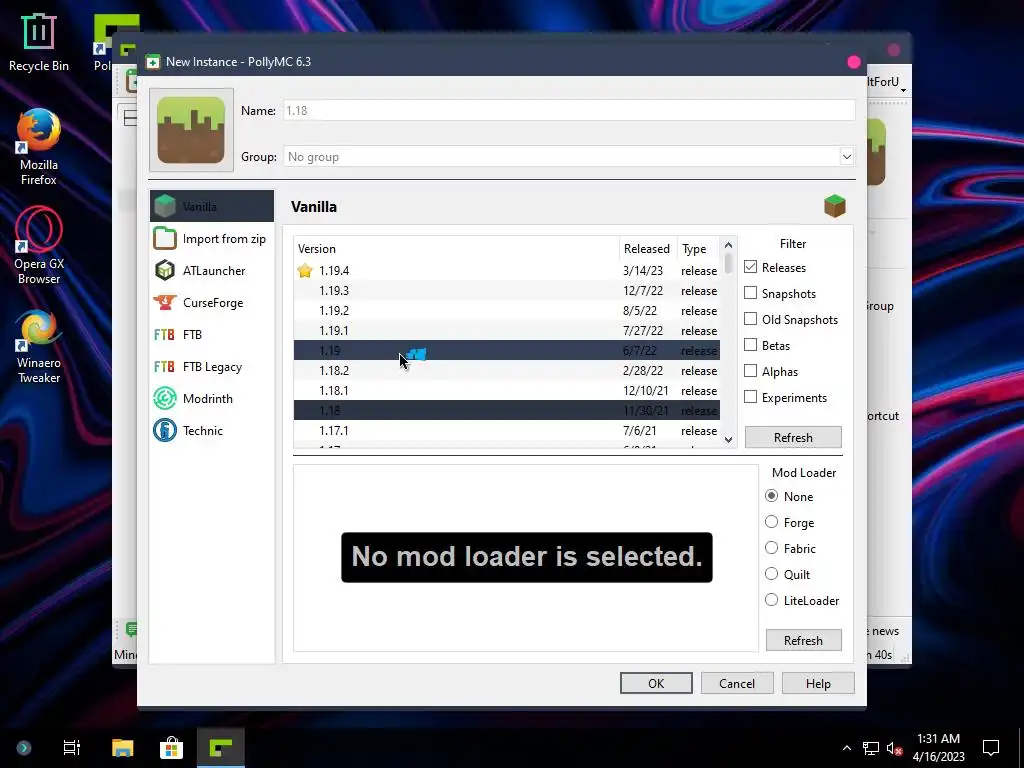The image size is (1024, 768).
Task: Select version 1.17.1 row
Action: pos(507,430)
